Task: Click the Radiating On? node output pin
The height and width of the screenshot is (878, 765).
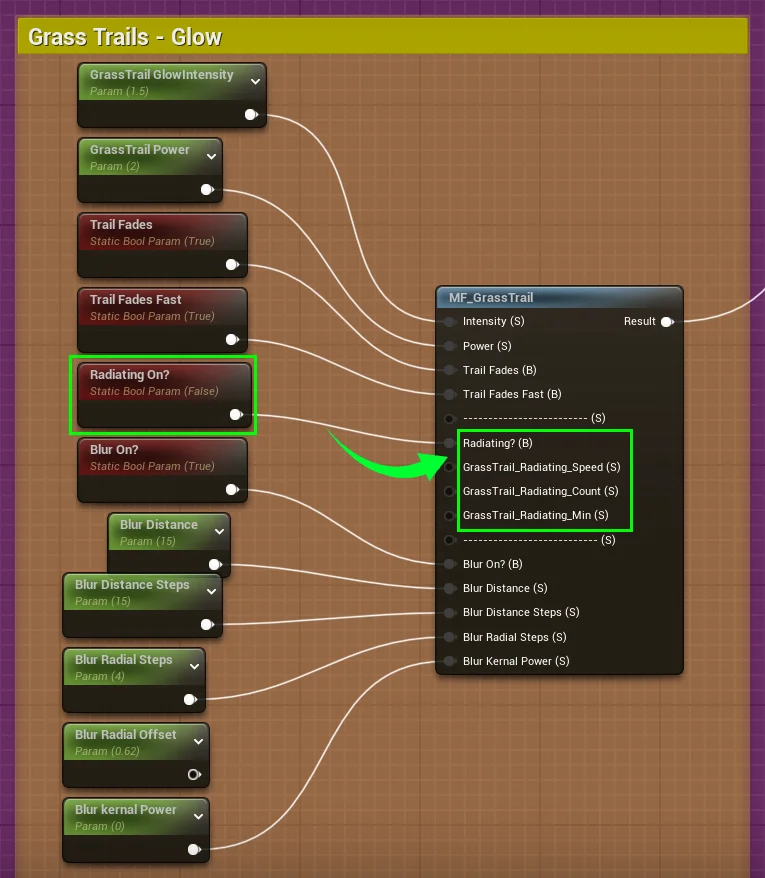Action: [x=235, y=414]
